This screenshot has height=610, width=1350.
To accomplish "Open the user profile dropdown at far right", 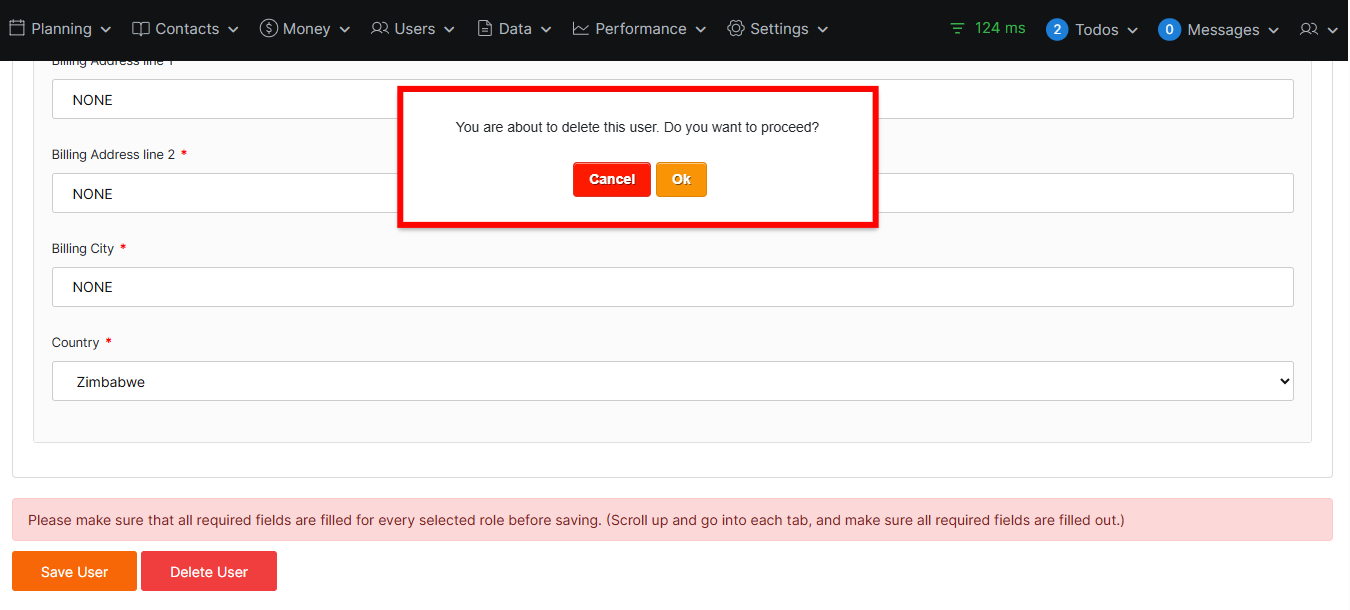I will [1318, 30].
